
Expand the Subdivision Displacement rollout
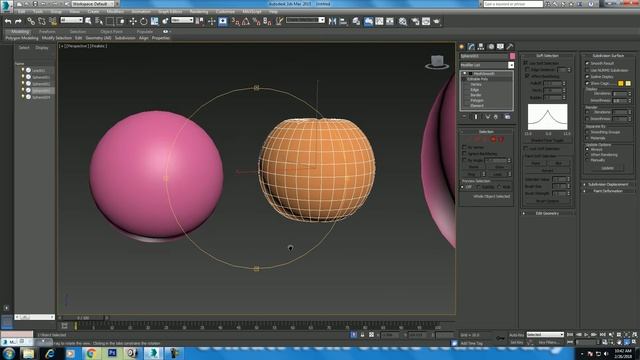coord(608,184)
